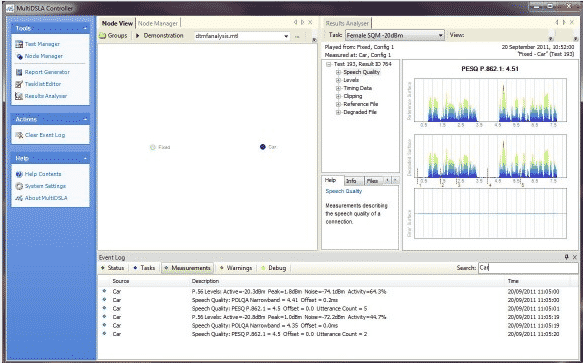The width and height of the screenshot is (583, 363).
Task: Open the Help tab below results tree
Action: (x=331, y=180)
